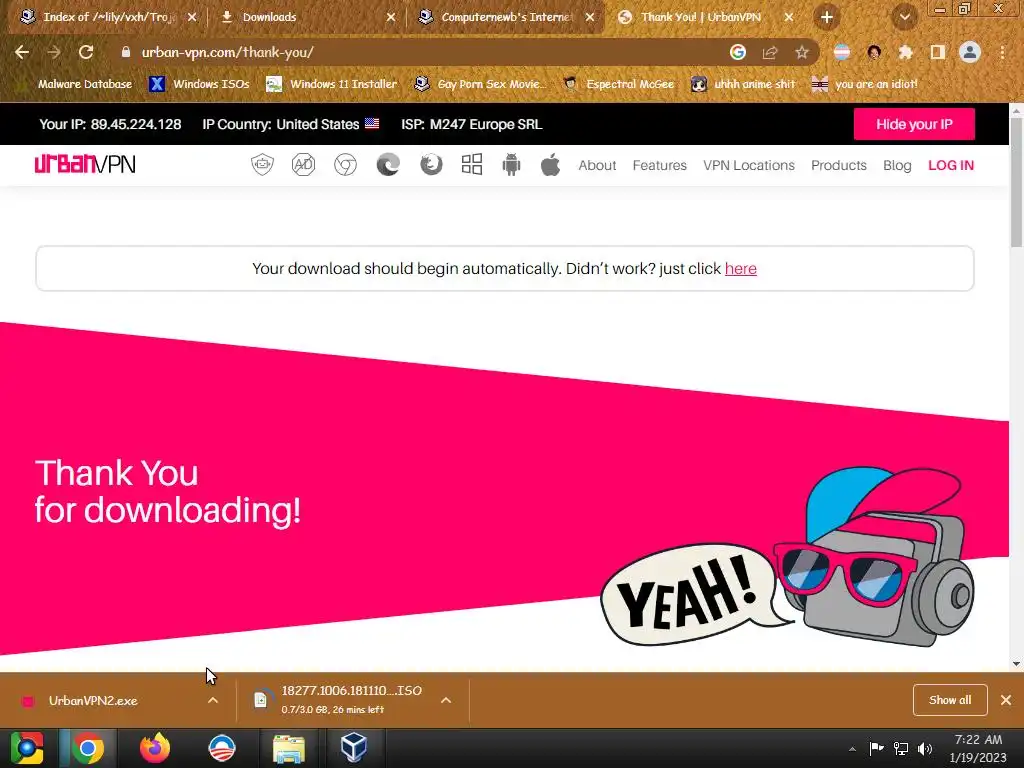Show hidden system tray icons
This screenshot has height=768, width=1024.
[x=852, y=749]
